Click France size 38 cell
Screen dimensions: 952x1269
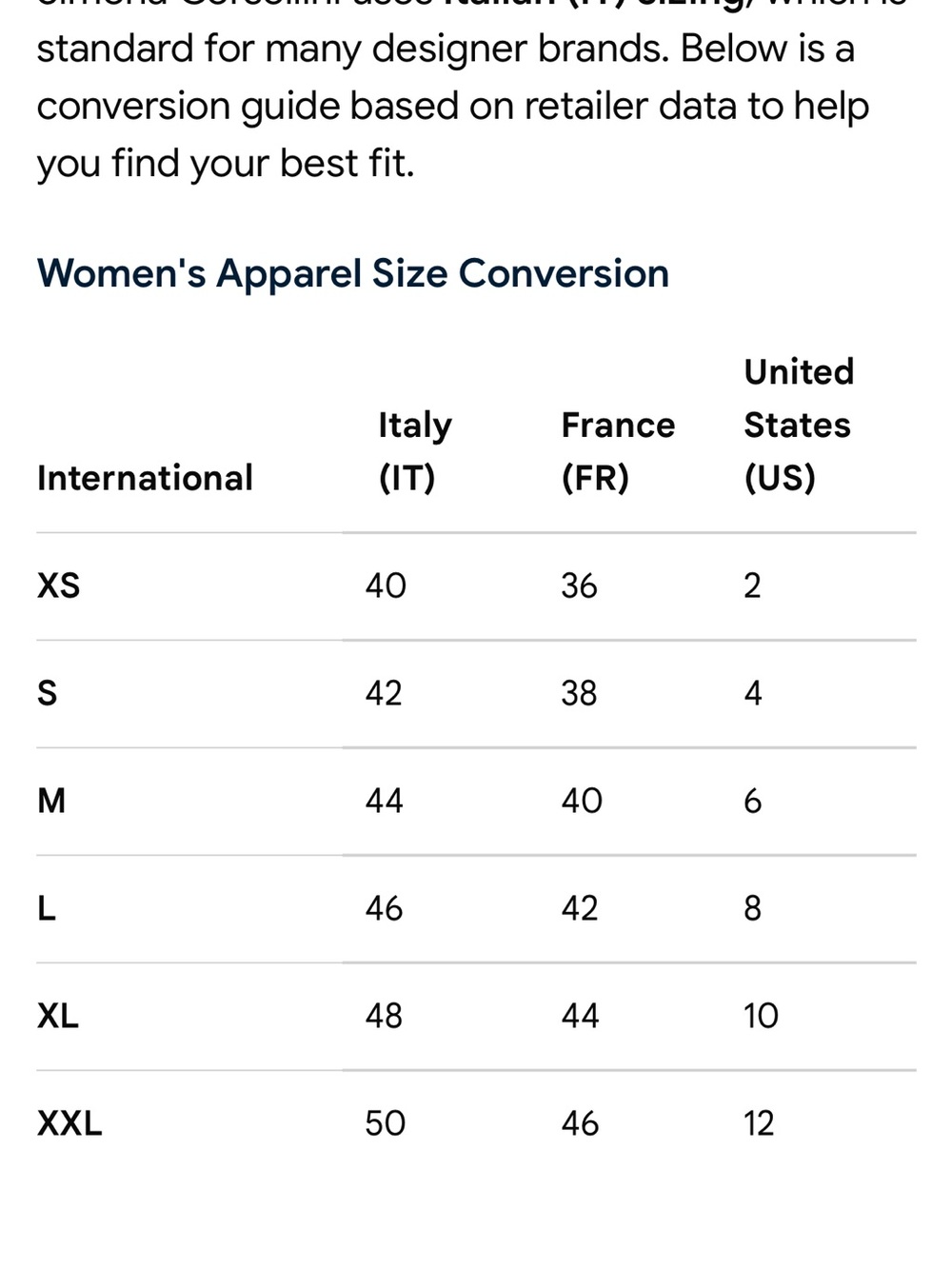point(579,693)
